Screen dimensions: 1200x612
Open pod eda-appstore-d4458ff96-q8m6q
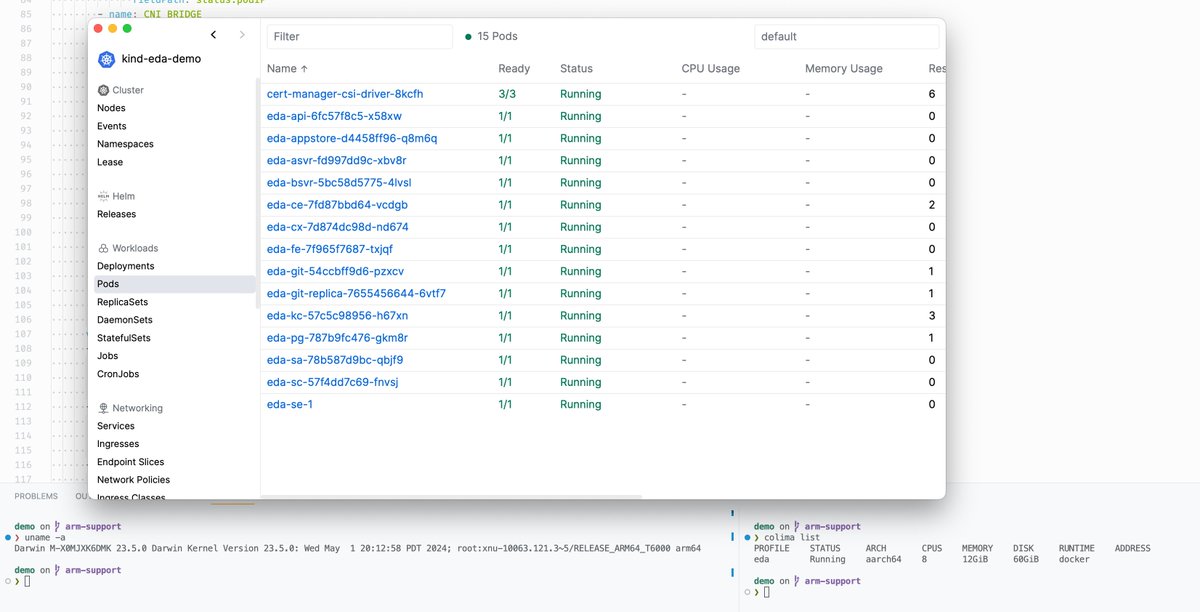click(352, 138)
